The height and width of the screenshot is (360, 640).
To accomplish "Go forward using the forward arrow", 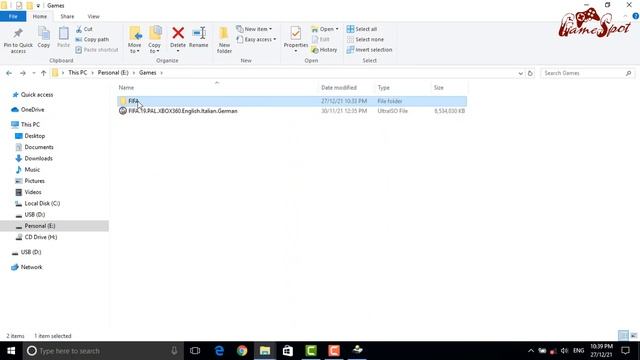I will pyautogui.click(x=23, y=73).
